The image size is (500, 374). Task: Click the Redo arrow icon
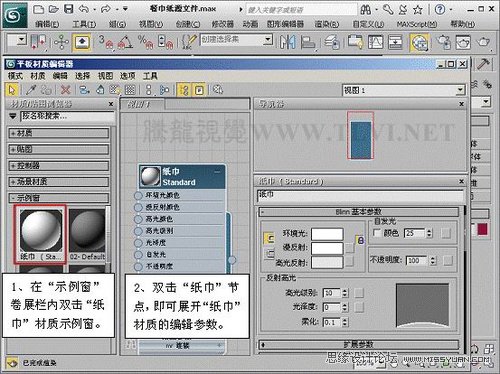106,9
